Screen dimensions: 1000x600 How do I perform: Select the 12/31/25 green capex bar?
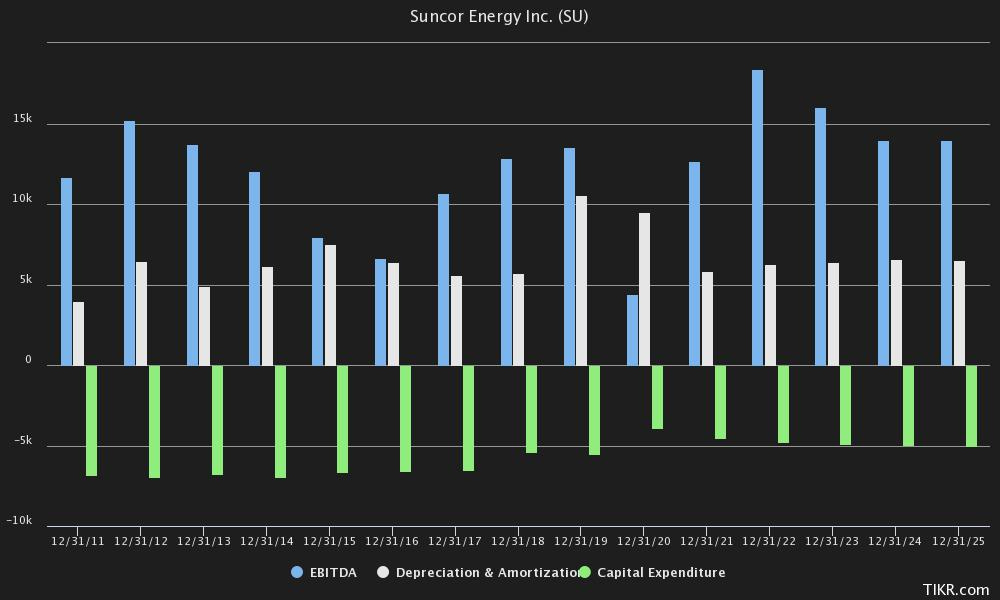(x=971, y=406)
